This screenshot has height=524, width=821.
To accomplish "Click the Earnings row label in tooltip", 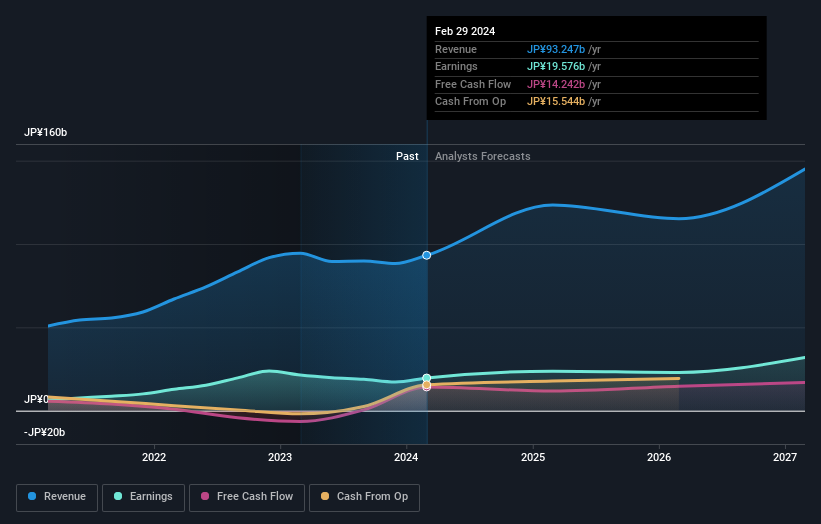I will tap(456, 66).
